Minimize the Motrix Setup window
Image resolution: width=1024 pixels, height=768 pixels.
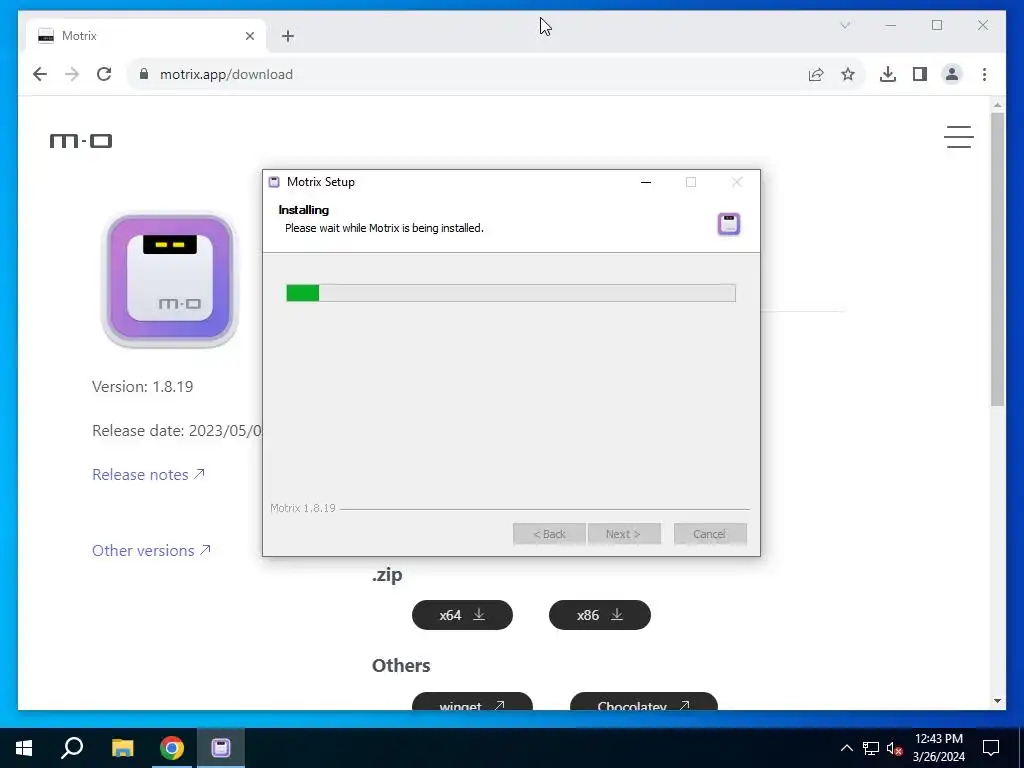click(646, 182)
